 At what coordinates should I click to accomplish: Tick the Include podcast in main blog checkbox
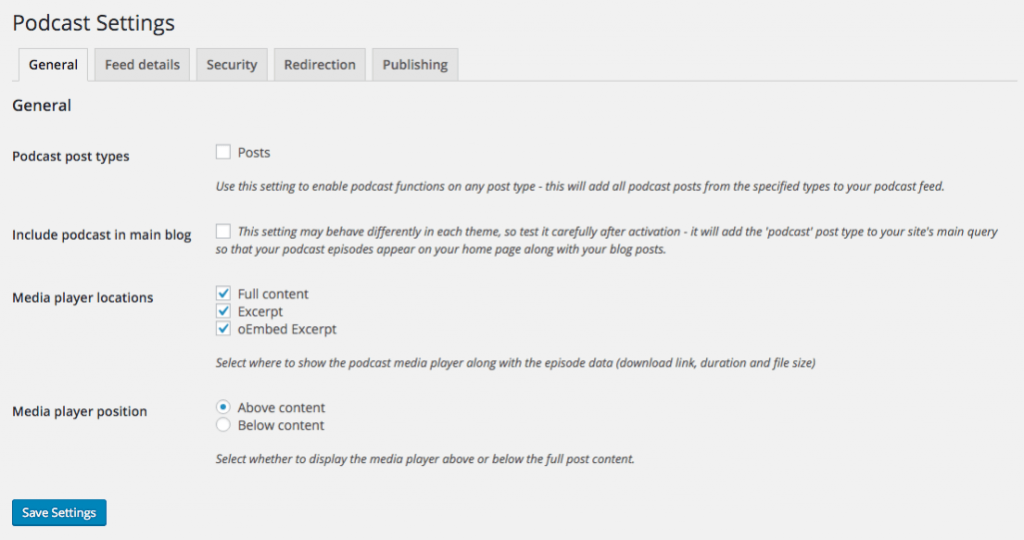[x=224, y=232]
